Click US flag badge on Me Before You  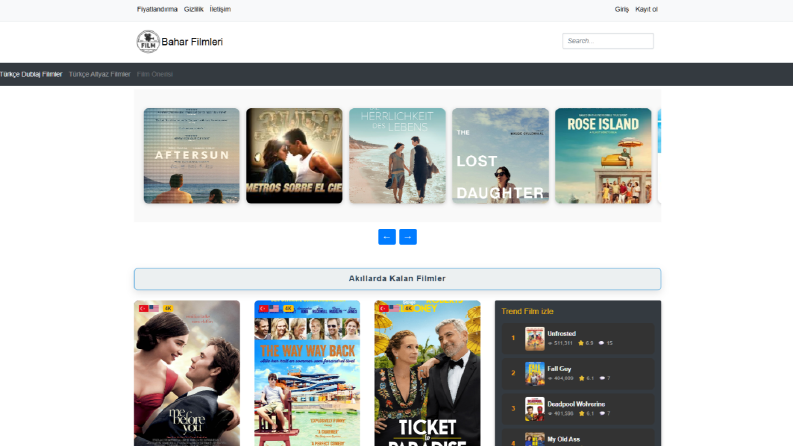pos(154,308)
